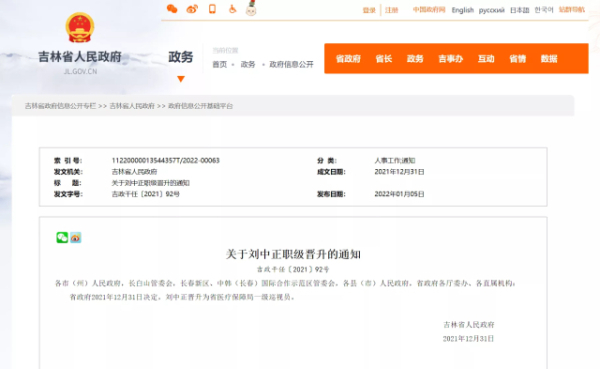The image size is (600, 369).
Task: Click the large 政务 section heading
Action: [181, 57]
